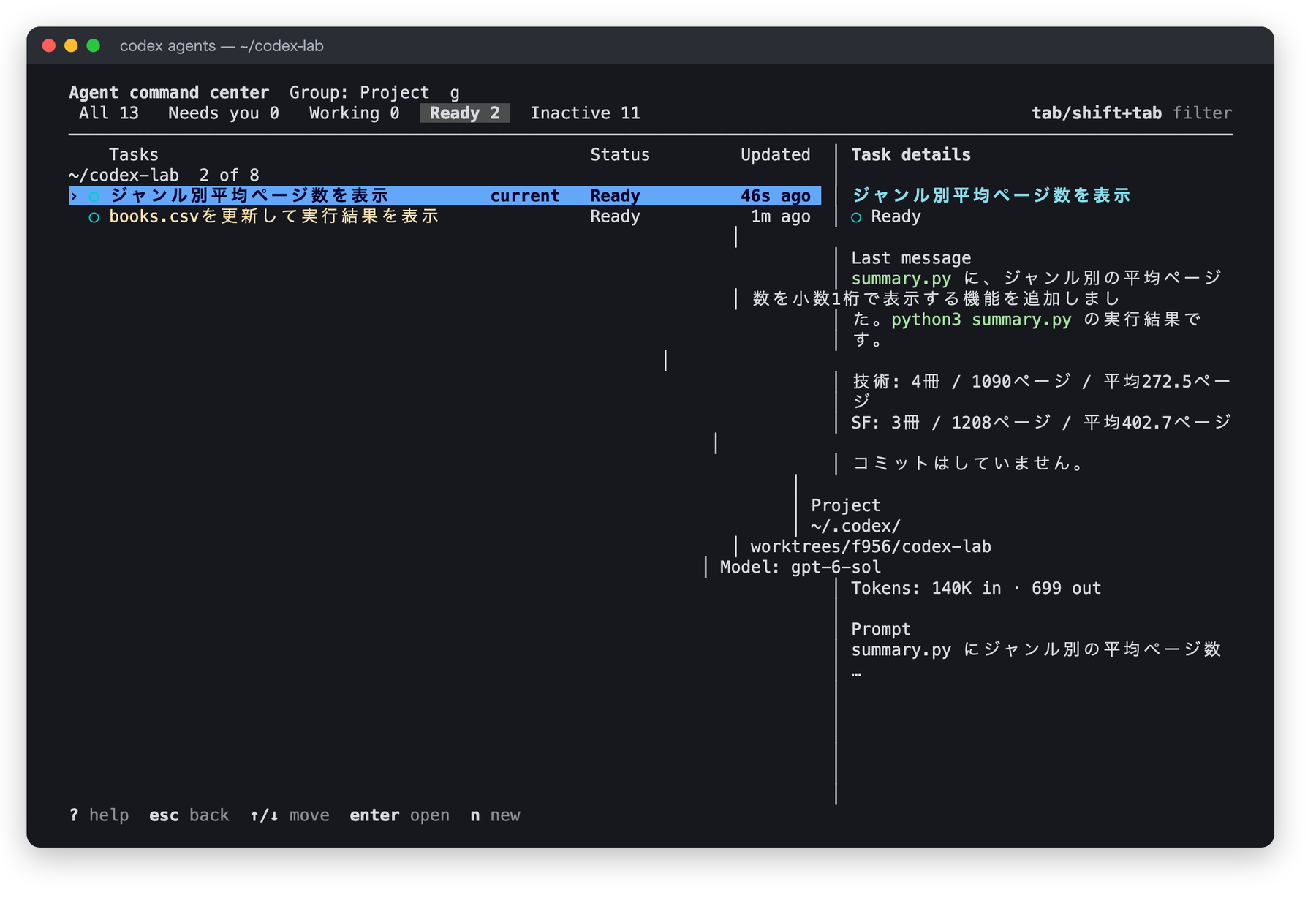The image size is (1316, 898).
Task: Click the yellow minimize window button
Action: (x=71, y=45)
